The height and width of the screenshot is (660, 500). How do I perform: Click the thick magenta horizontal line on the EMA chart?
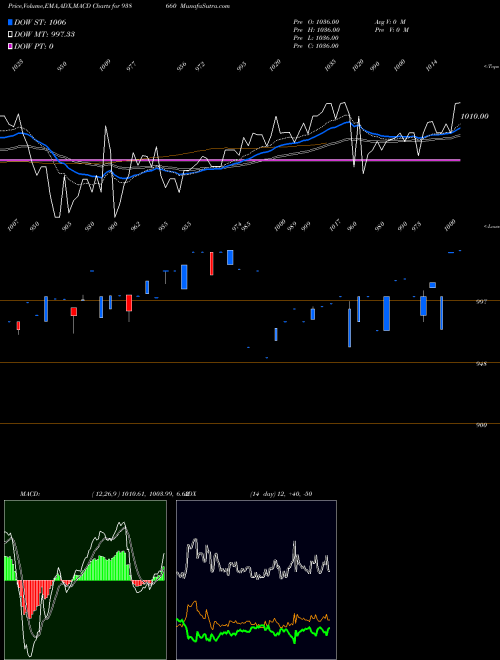(230, 160)
